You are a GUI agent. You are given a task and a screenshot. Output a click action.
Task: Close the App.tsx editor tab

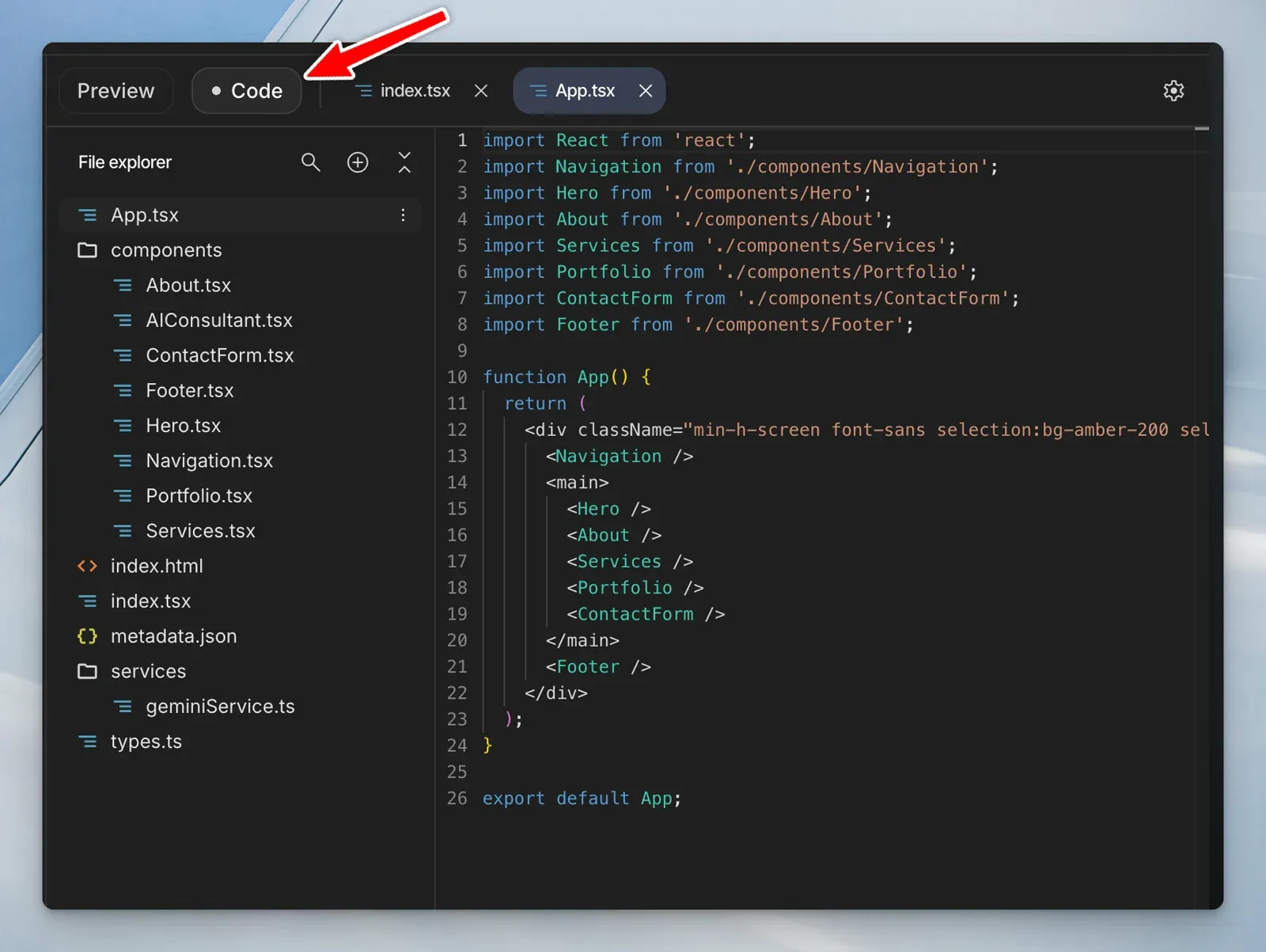click(x=646, y=91)
